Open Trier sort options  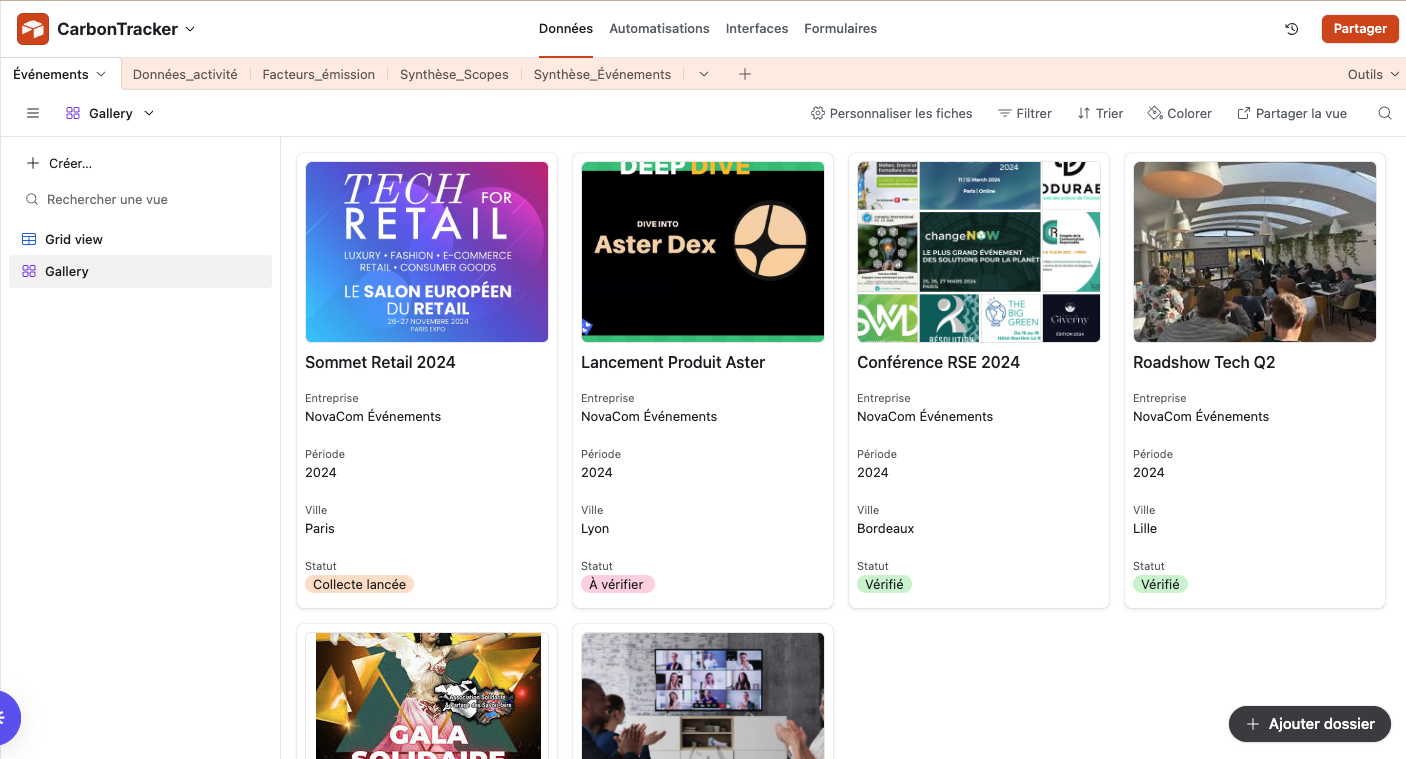1100,113
